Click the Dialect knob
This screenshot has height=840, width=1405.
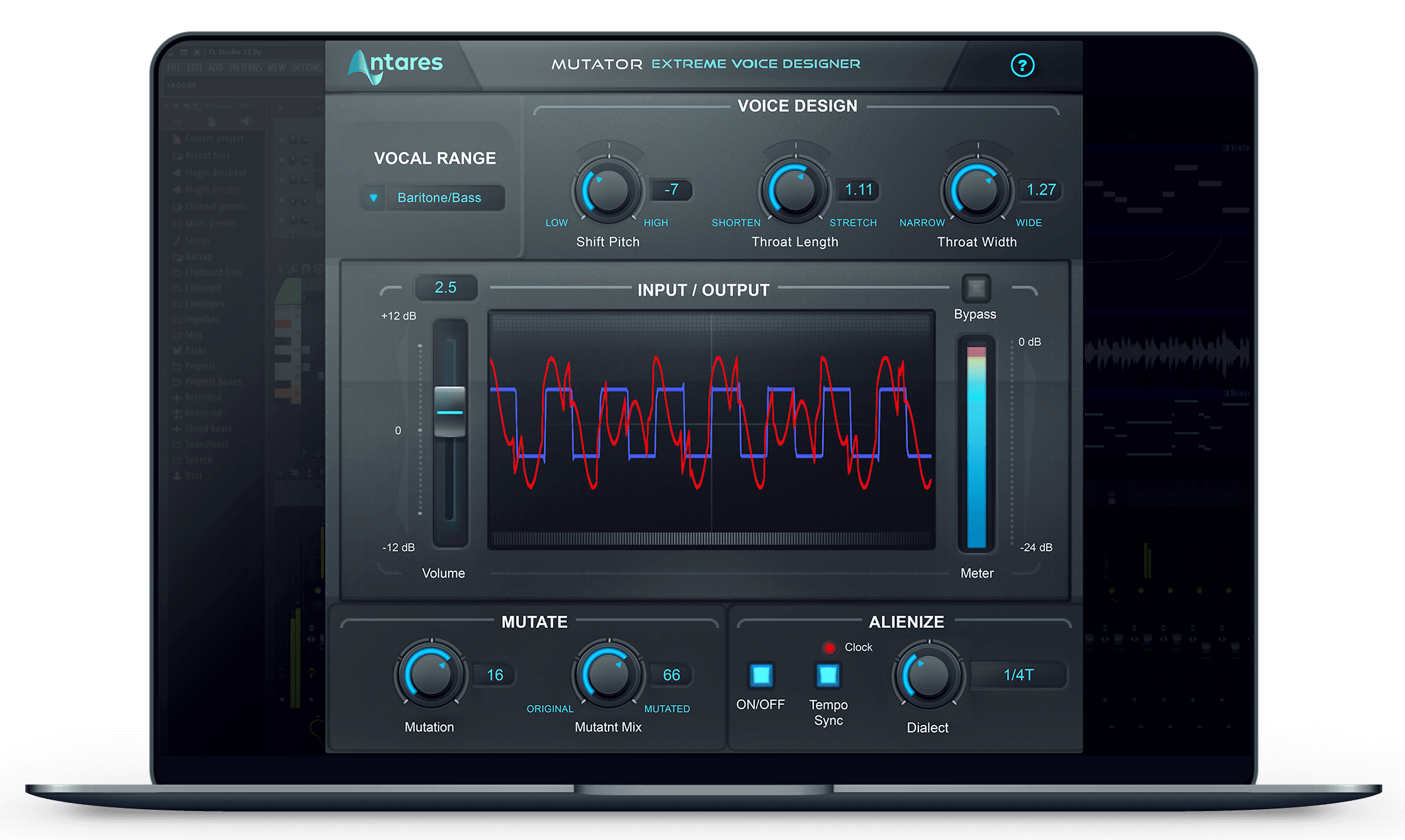[x=928, y=676]
